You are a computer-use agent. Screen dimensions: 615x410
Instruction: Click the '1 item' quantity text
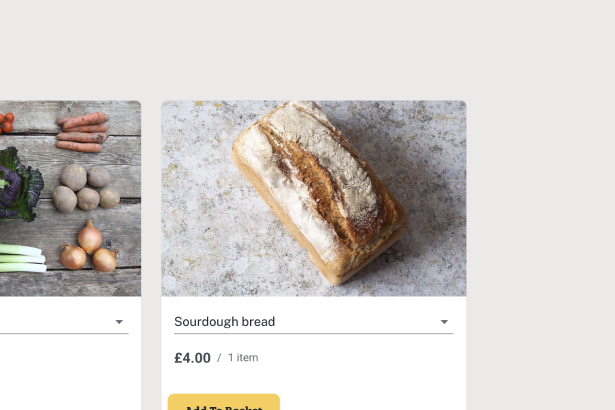point(243,358)
